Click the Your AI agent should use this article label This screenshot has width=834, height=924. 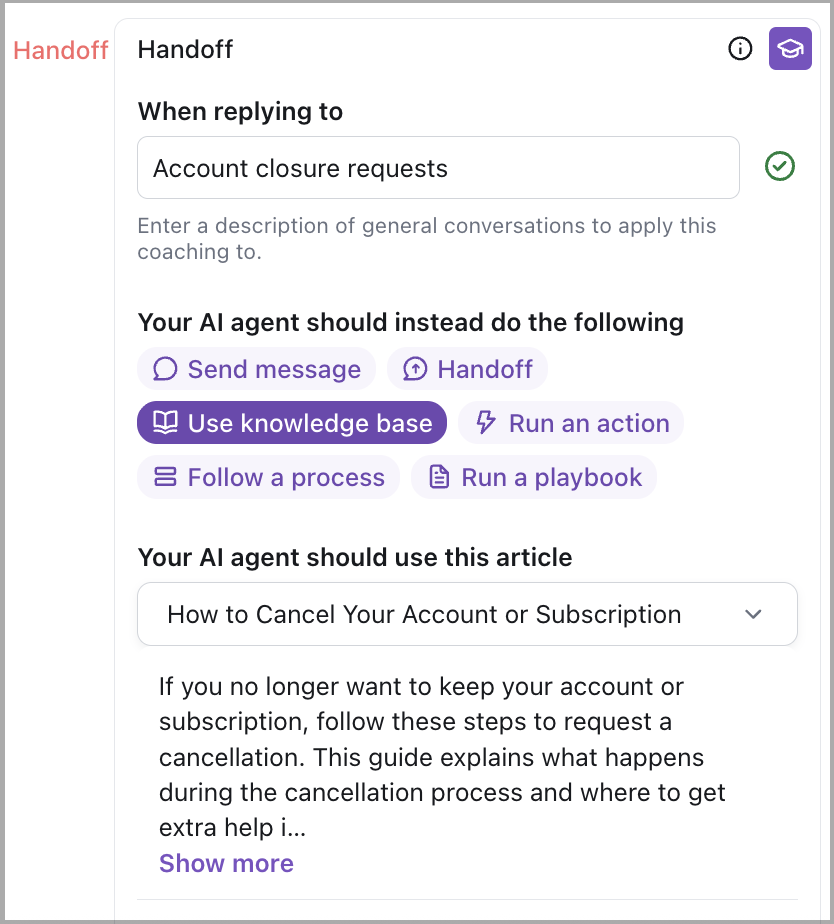[355, 557]
